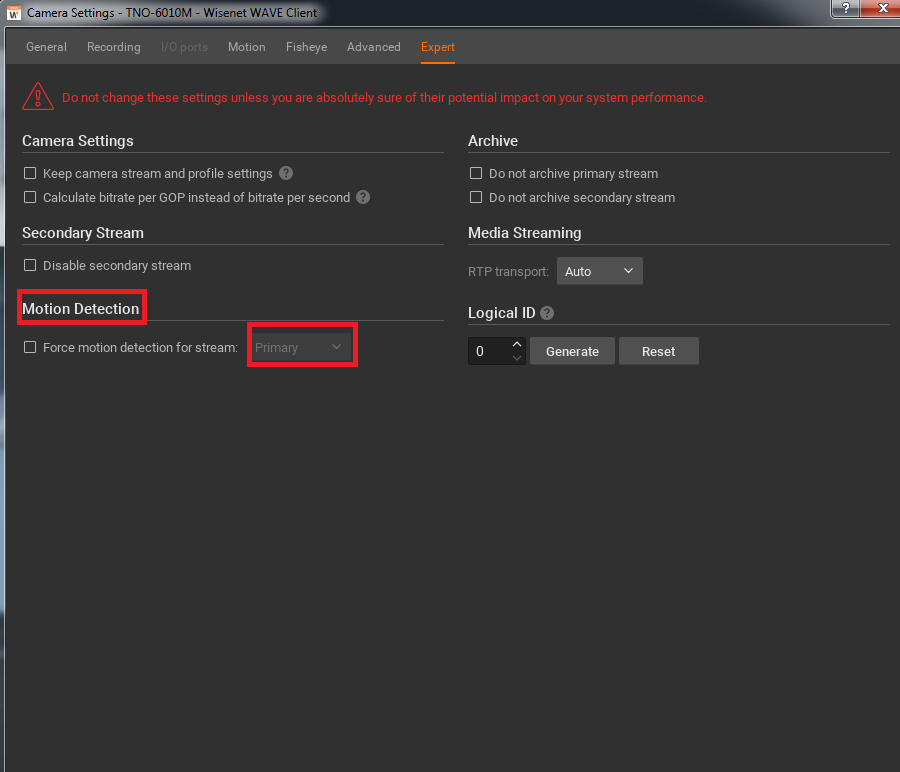Select the Expert tab
Image resolution: width=900 pixels, height=772 pixels.
[437, 47]
